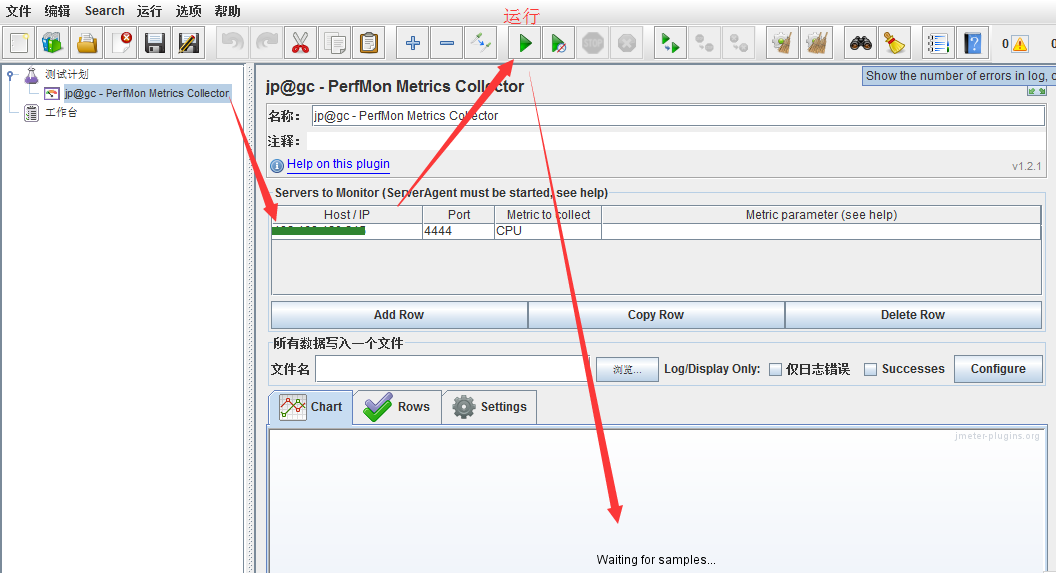This screenshot has width=1056, height=573.
Task: Open the 帮助 menu
Action: (x=227, y=11)
